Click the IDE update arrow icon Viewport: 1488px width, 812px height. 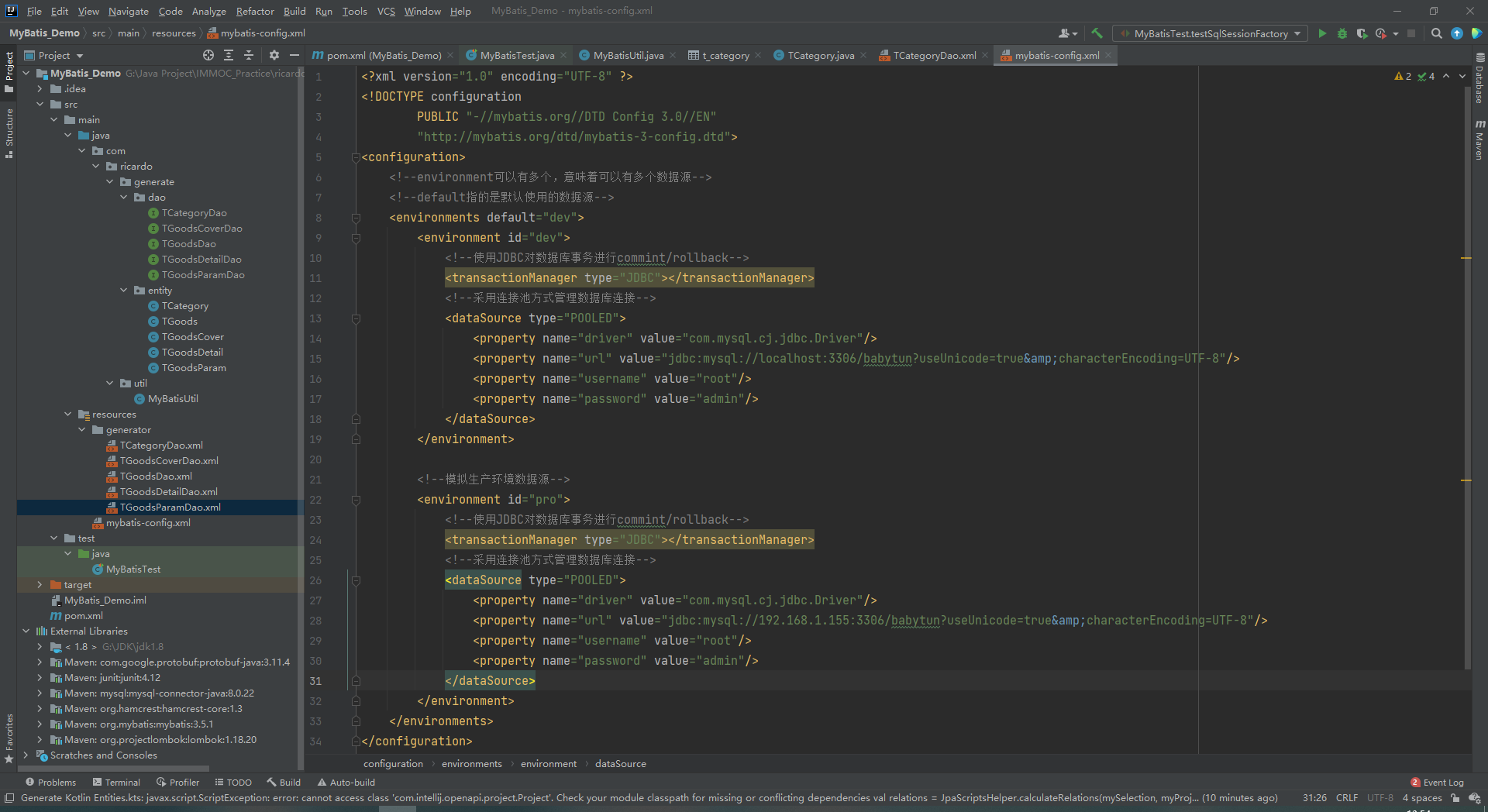[x=1457, y=33]
